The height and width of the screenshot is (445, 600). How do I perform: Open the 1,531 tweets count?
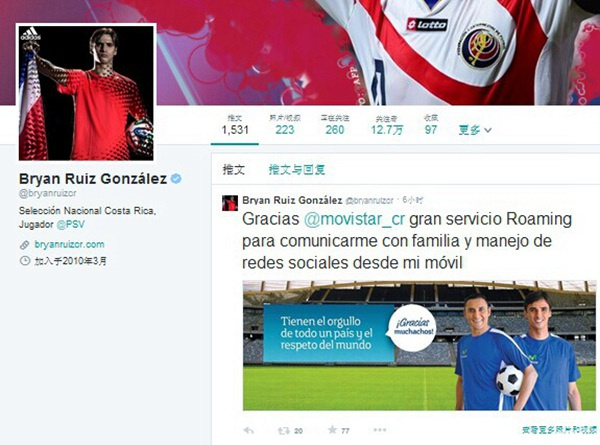coord(235,125)
